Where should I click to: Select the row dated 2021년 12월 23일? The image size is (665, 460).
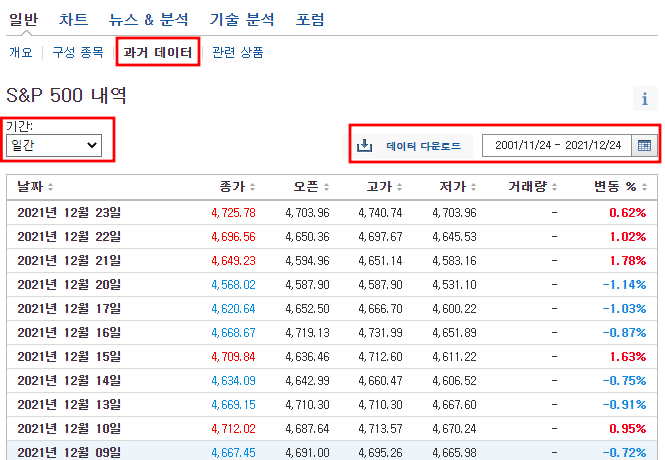coord(332,212)
